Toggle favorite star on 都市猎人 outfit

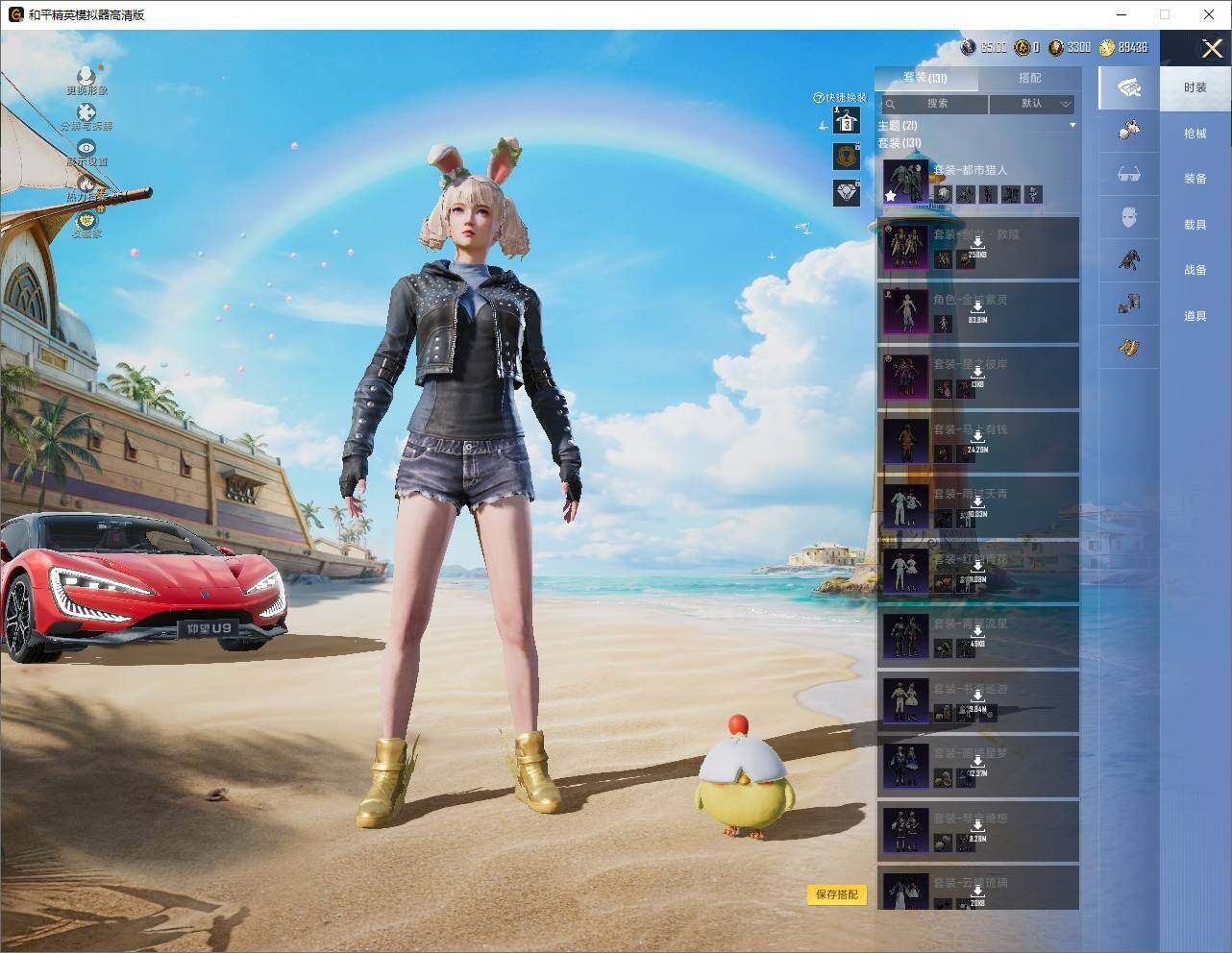click(x=891, y=196)
